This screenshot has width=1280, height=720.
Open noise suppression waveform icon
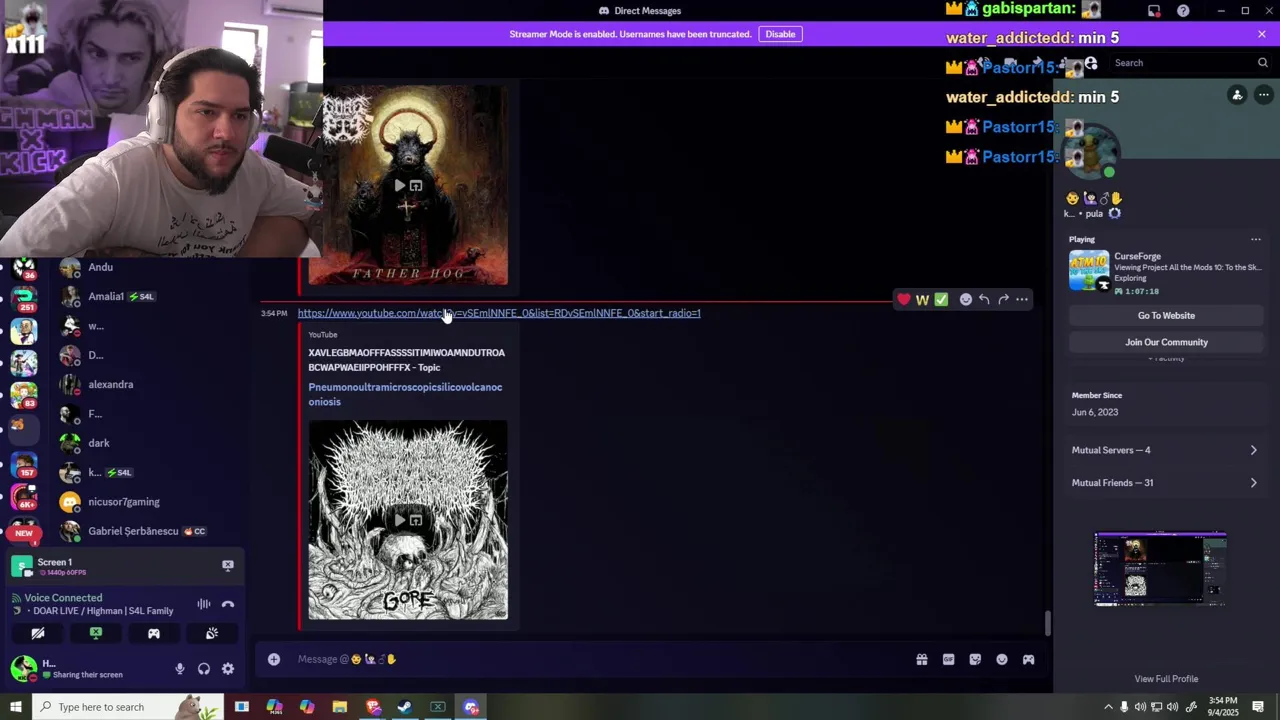click(x=204, y=604)
